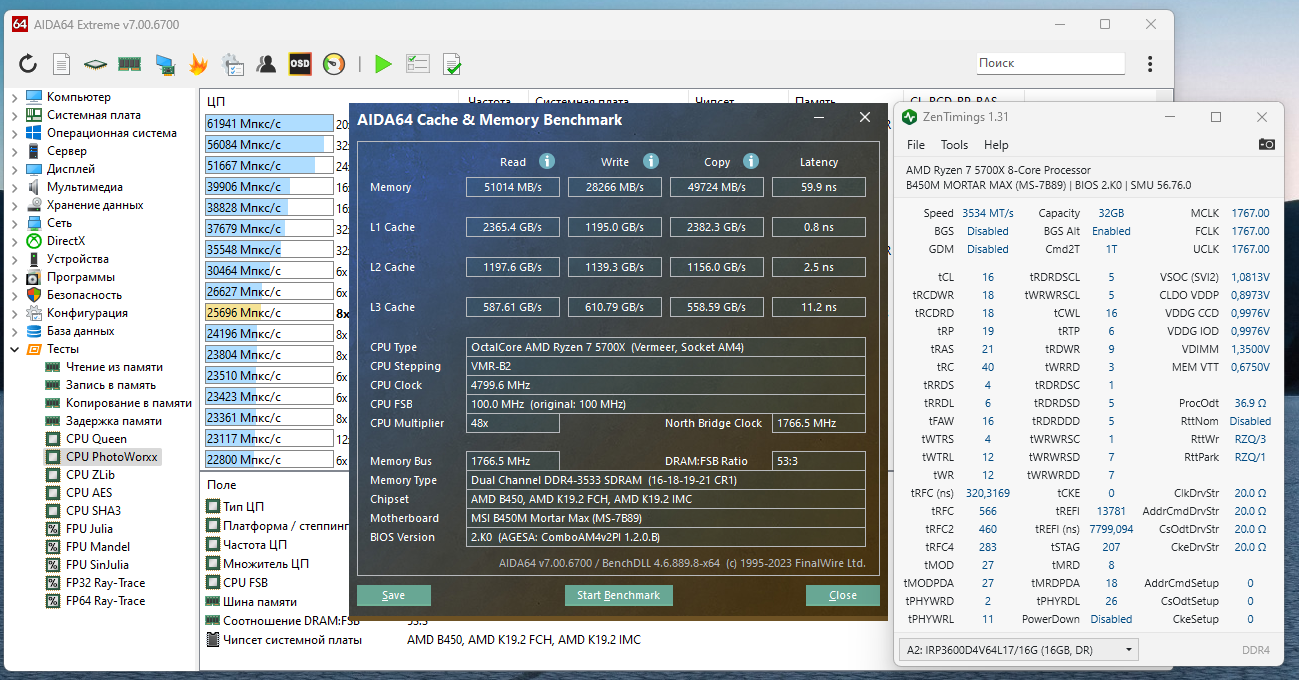Click the highlighted 25696 Мпкс/с result row

click(x=268, y=312)
